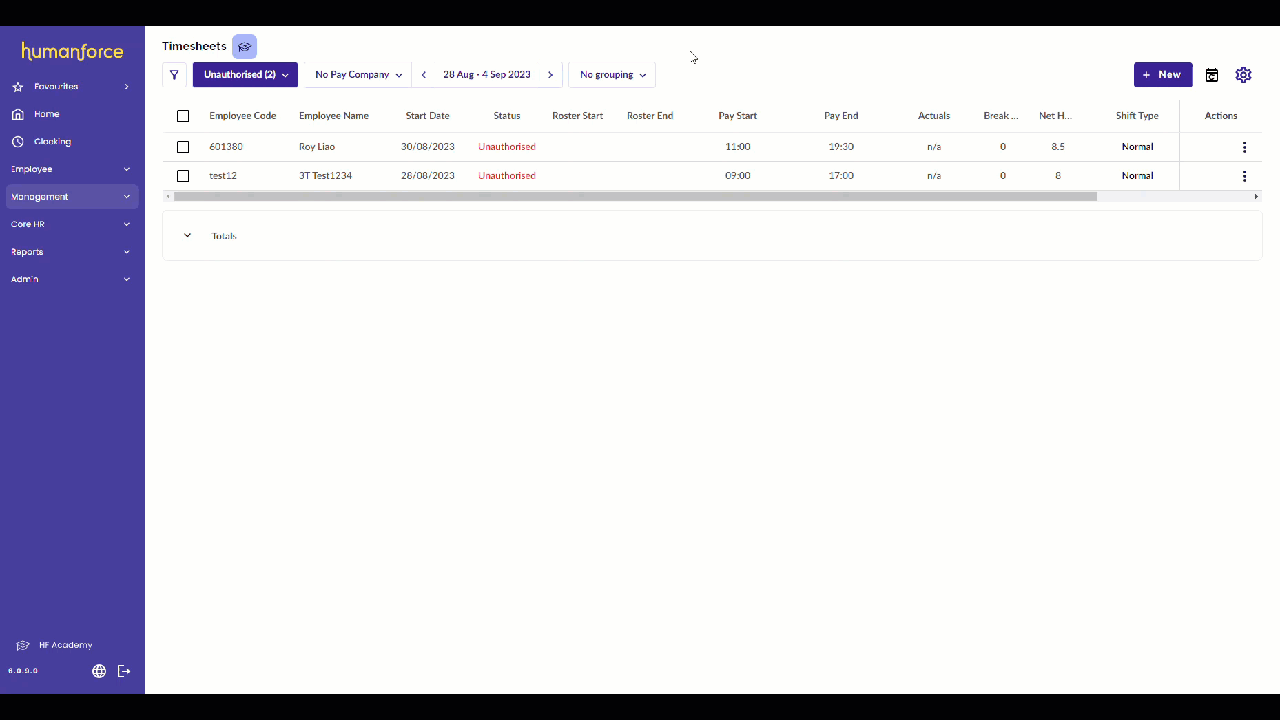Expand the Core HR menu

click(x=71, y=224)
